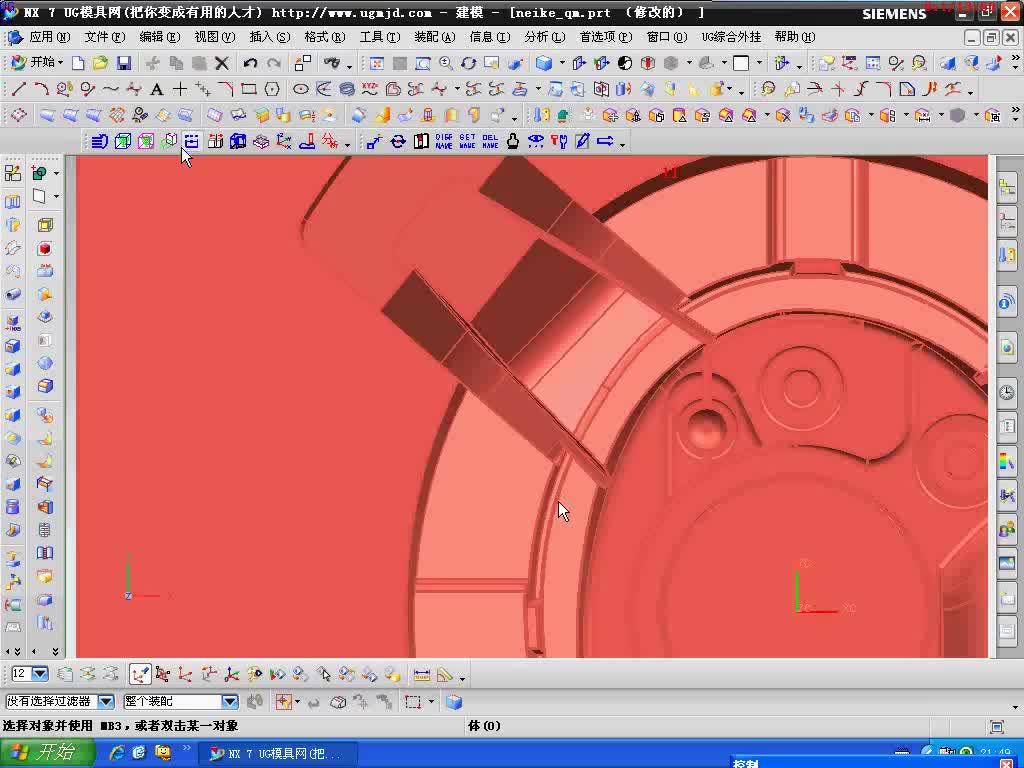
Task: Open the 文件(F) menu
Action: pos(104,37)
